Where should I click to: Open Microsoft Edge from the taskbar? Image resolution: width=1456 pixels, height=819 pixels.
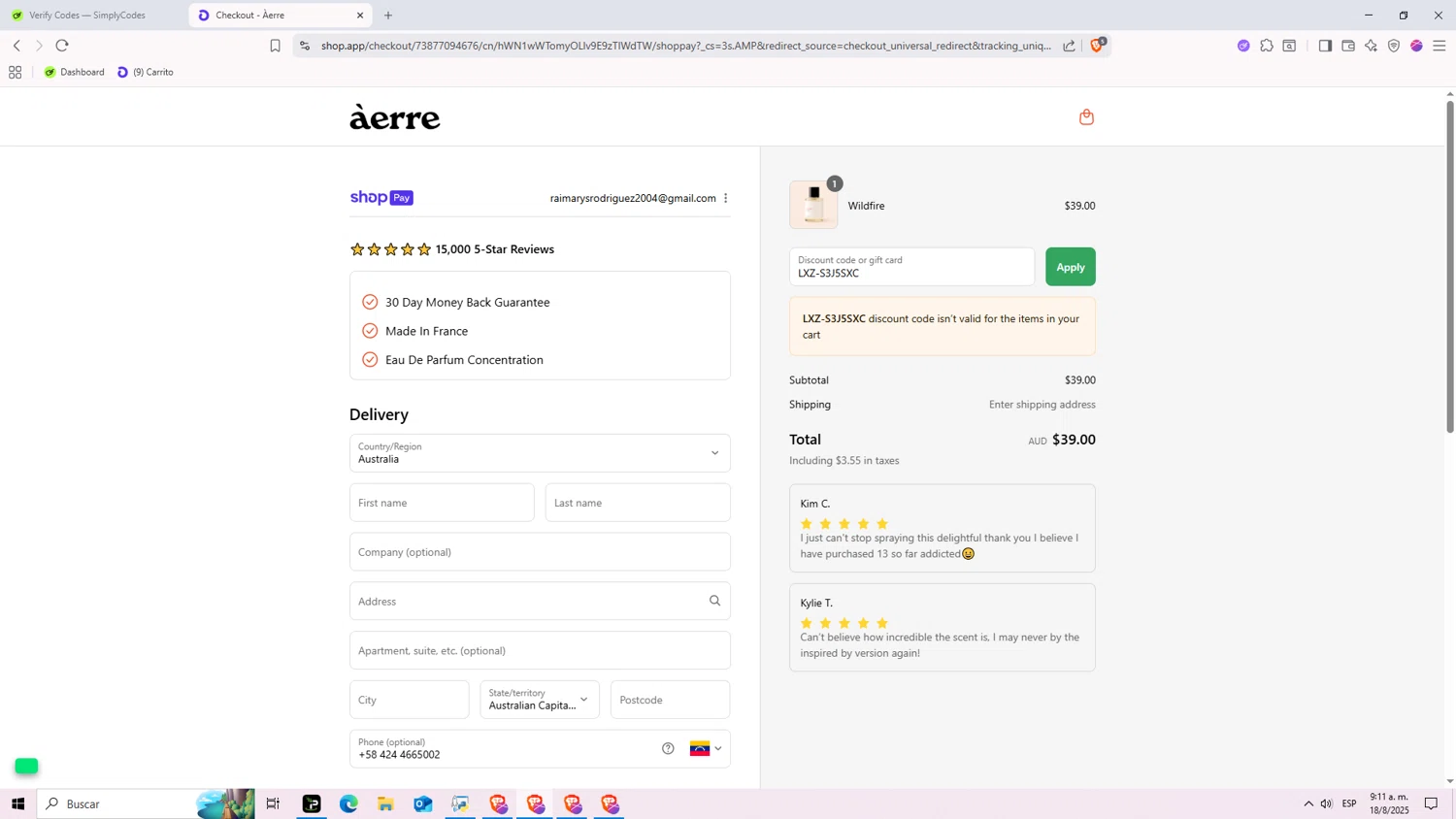[x=348, y=803]
